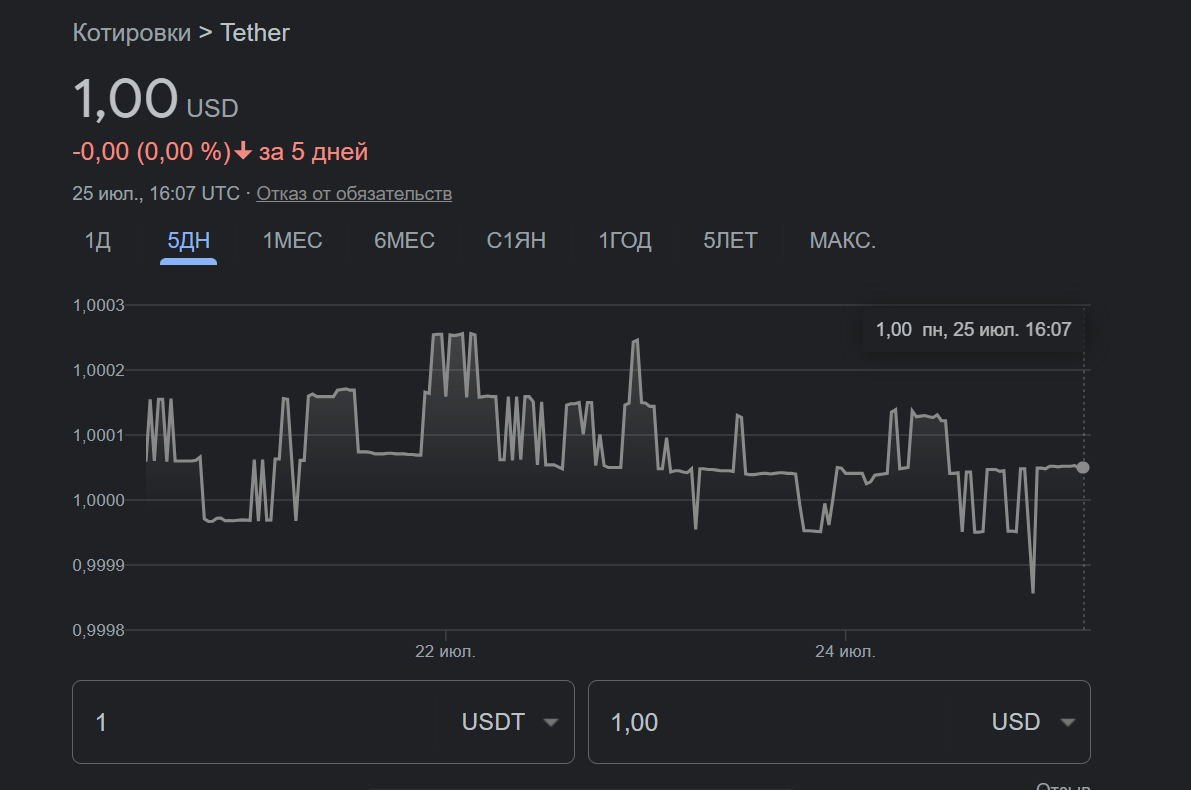Screen dimensions: 1191x790
Task: Focus the USD amount input field
Action: click(780, 722)
